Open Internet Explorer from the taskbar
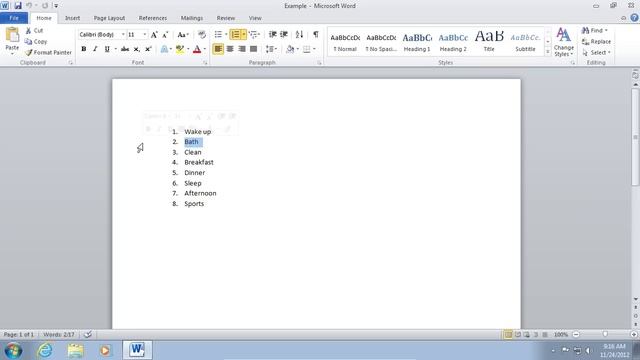 click(x=45, y=350)
